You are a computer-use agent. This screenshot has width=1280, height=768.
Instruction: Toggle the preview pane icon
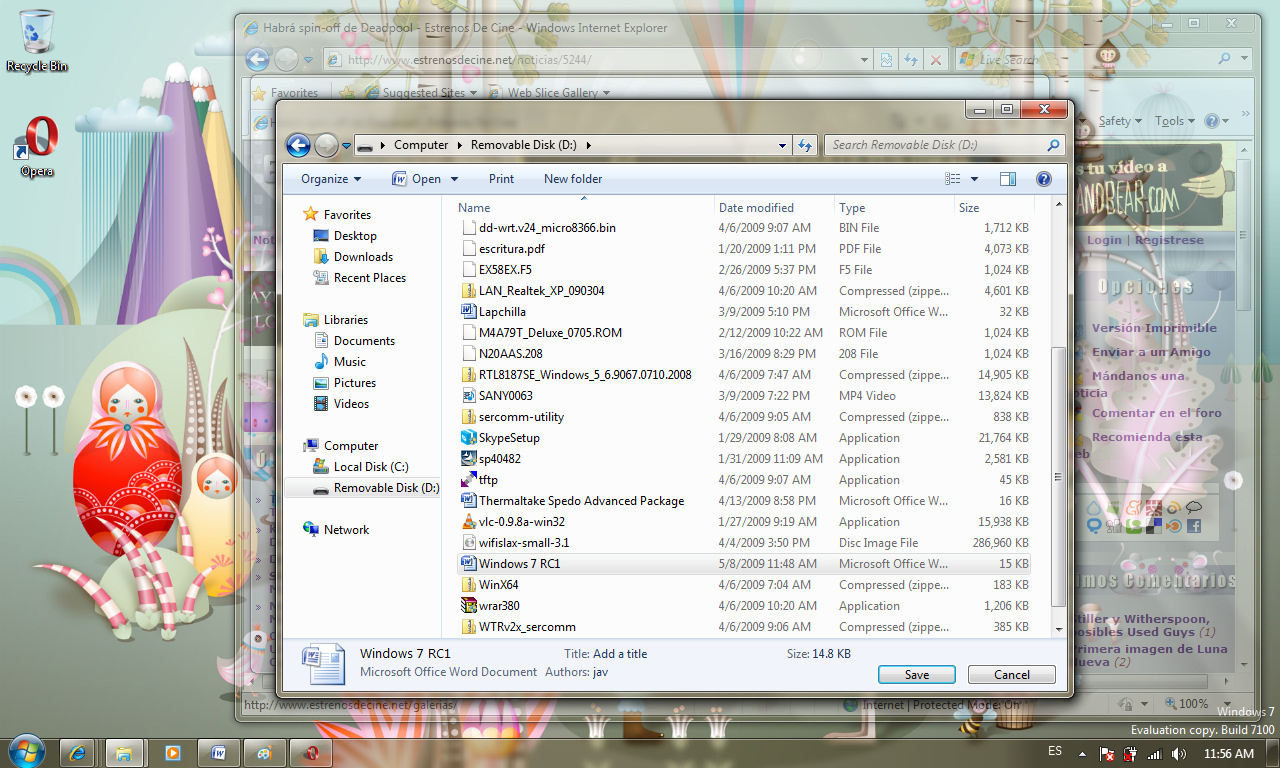pos(1008,179)
